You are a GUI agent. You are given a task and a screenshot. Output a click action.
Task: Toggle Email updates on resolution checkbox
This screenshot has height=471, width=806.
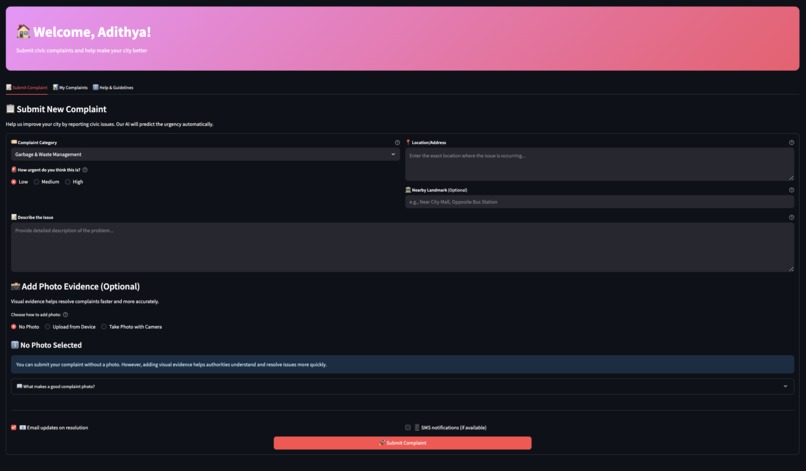click(14, 427)
